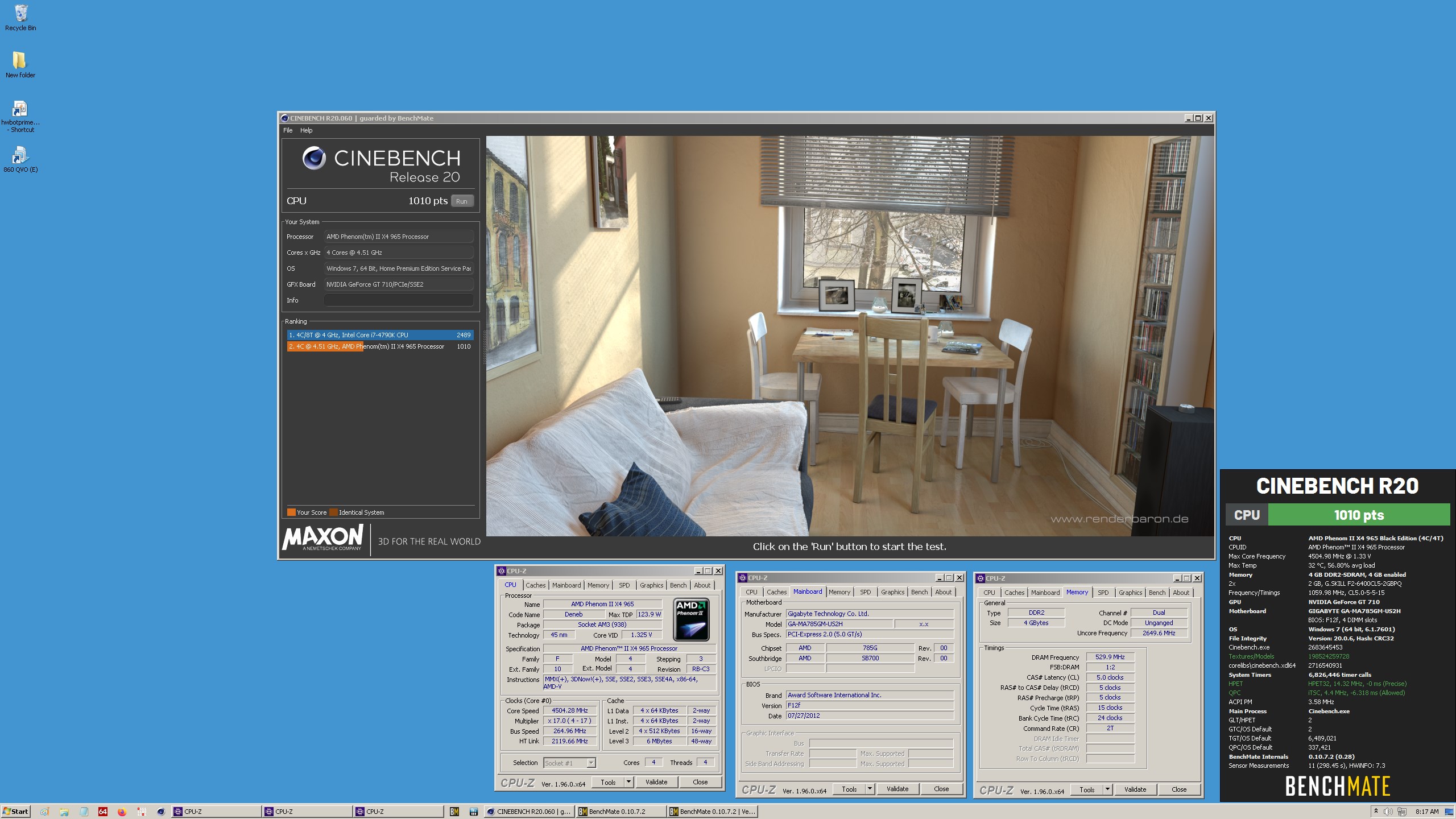Open the network connection tray icon

click(x=1401, y=812)
